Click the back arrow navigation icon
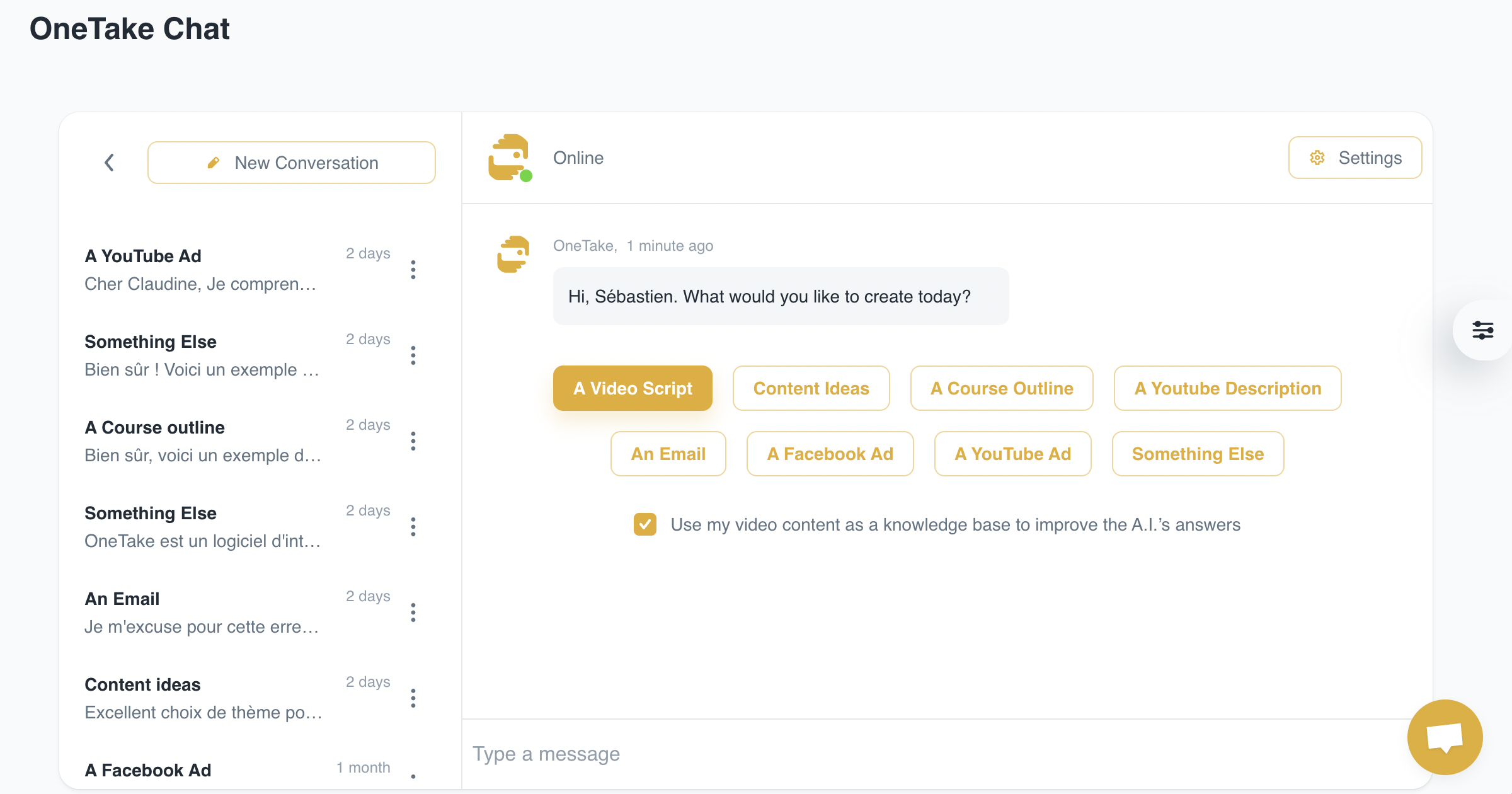The image size is (1512, 794). (x=109, y=162)
